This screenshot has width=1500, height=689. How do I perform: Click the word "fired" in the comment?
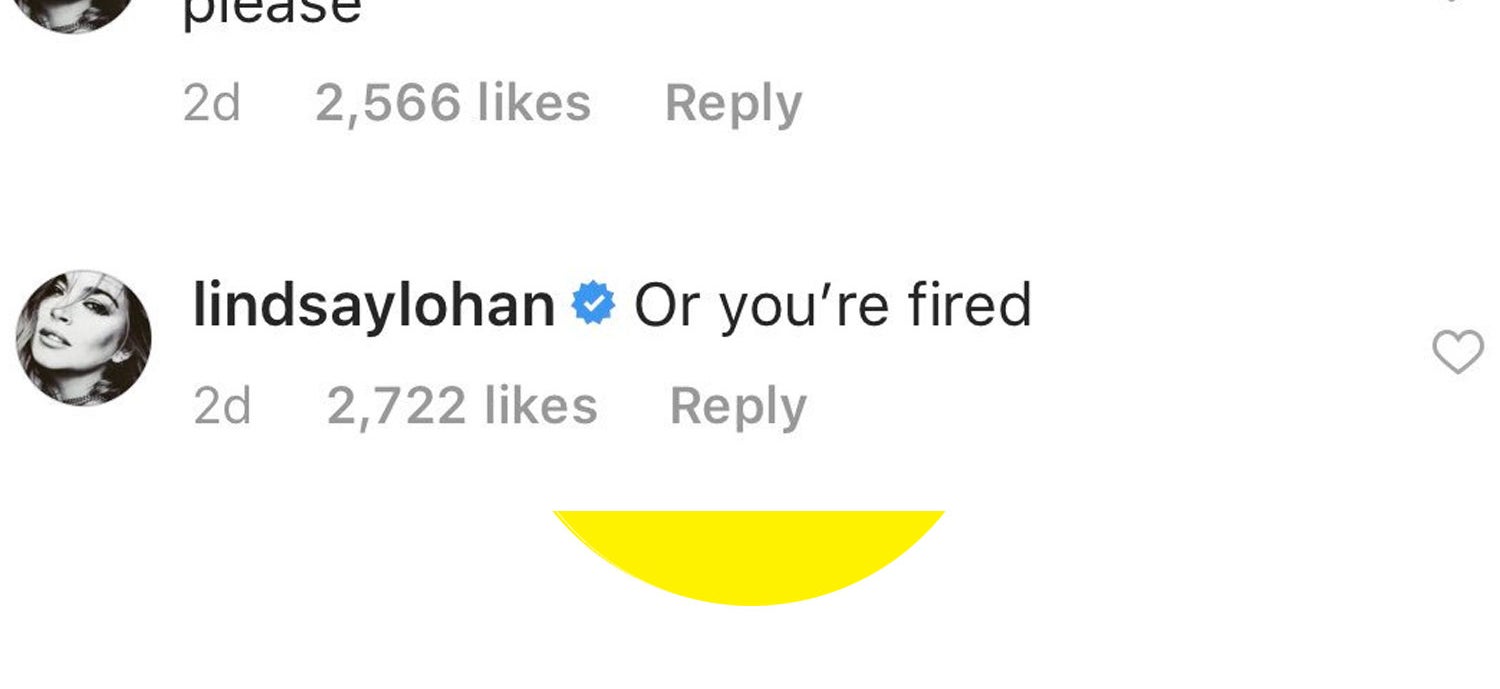click(969, 305)
